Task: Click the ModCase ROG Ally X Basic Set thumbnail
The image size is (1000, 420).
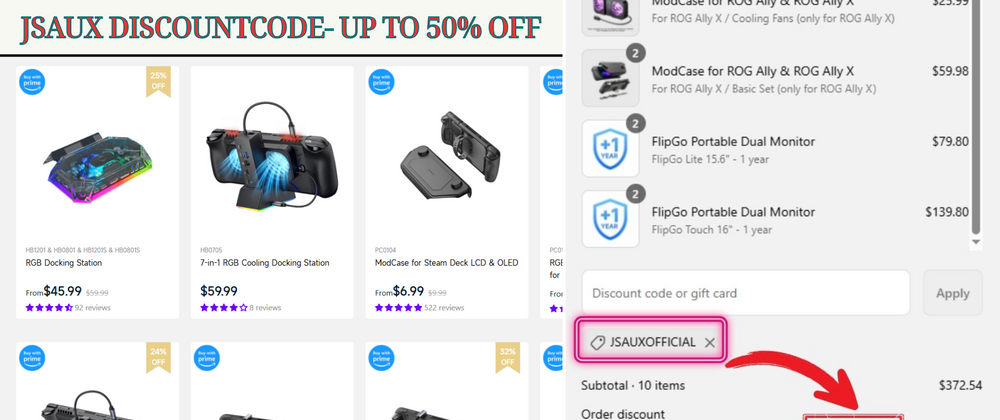Action: [610, 78]
